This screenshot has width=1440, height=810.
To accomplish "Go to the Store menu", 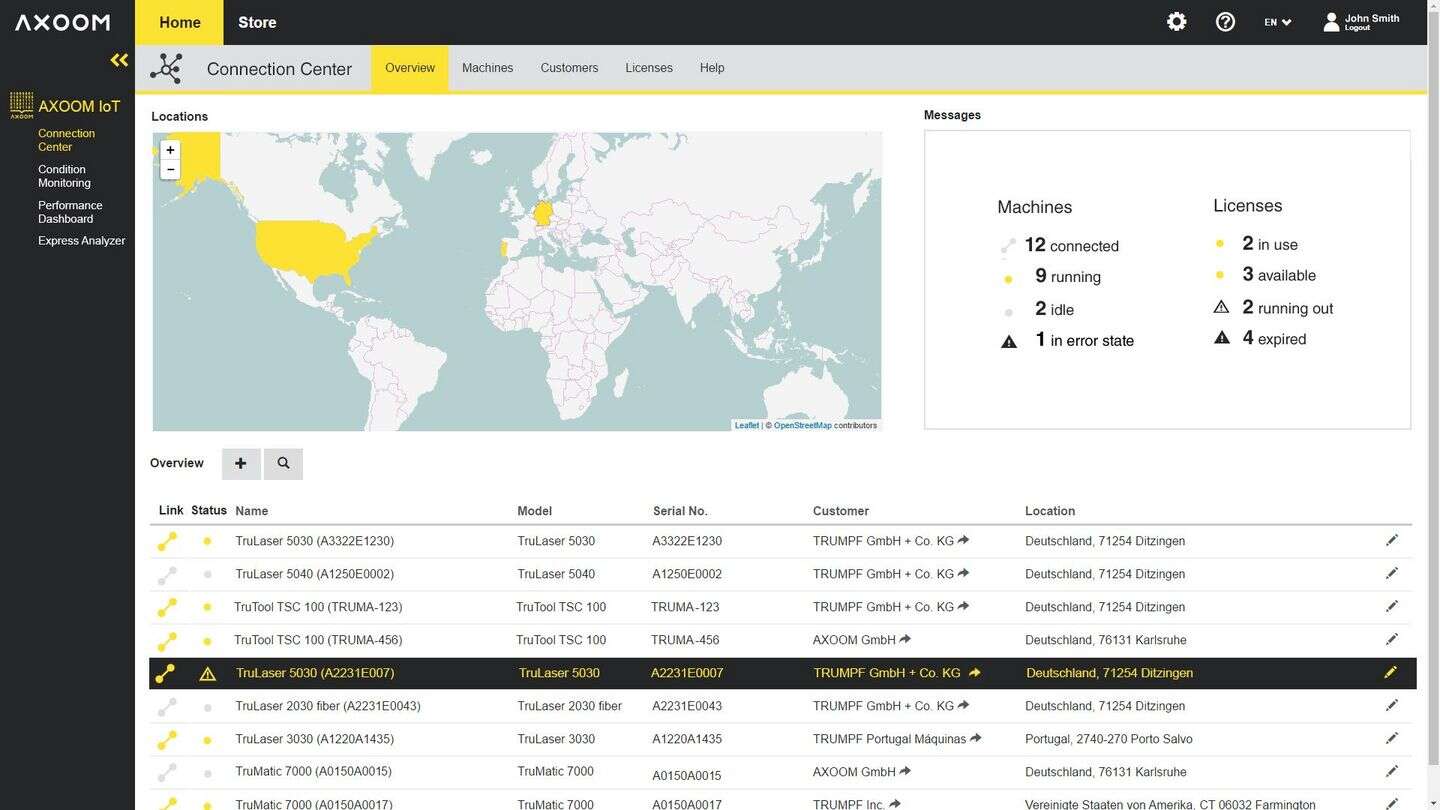I will click(257, 22).
